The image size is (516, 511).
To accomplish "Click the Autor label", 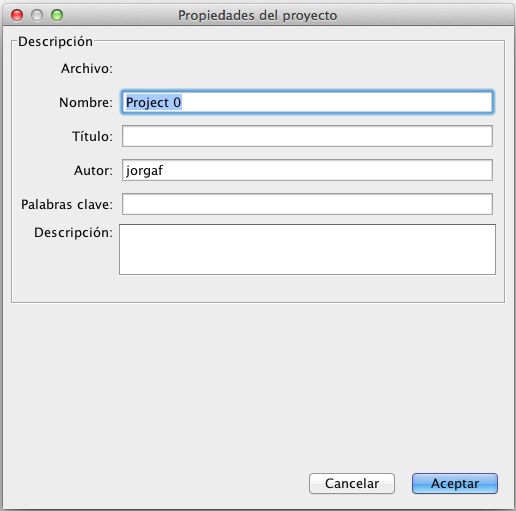I will (x=93, y=171).
